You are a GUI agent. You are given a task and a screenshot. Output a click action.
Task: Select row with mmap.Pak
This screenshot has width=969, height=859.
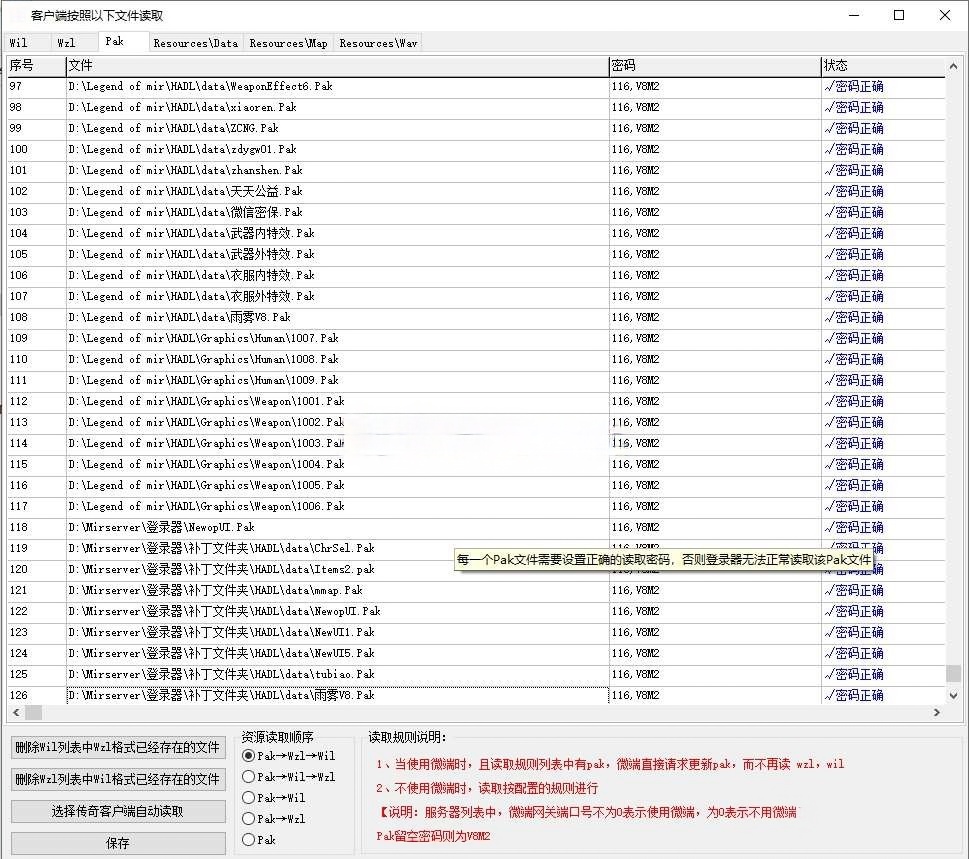pyautogui.click(x=476, y=591)
